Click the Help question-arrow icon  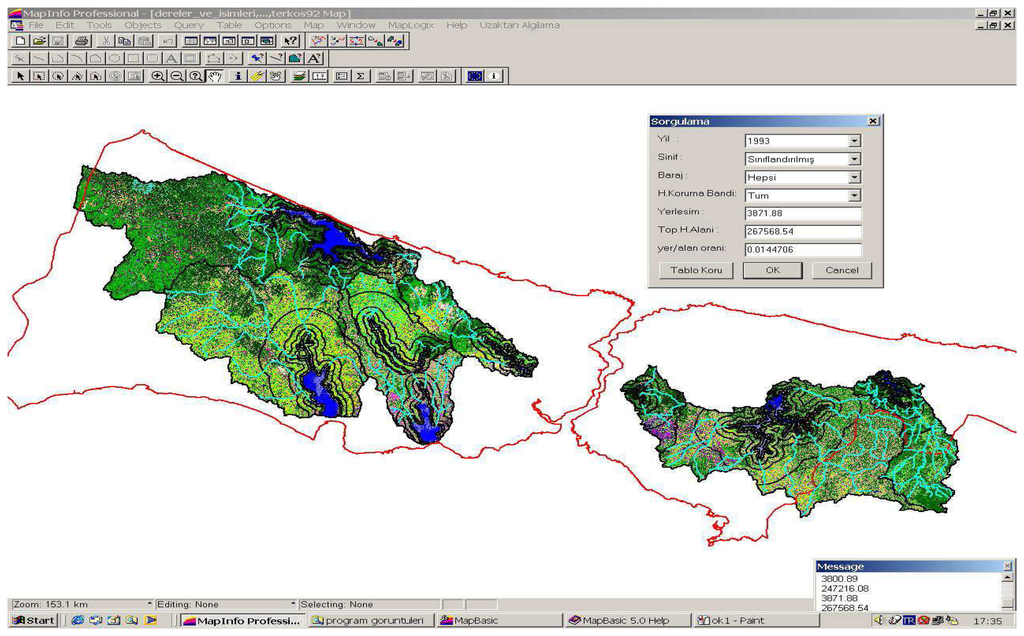[x=290, y=41]
